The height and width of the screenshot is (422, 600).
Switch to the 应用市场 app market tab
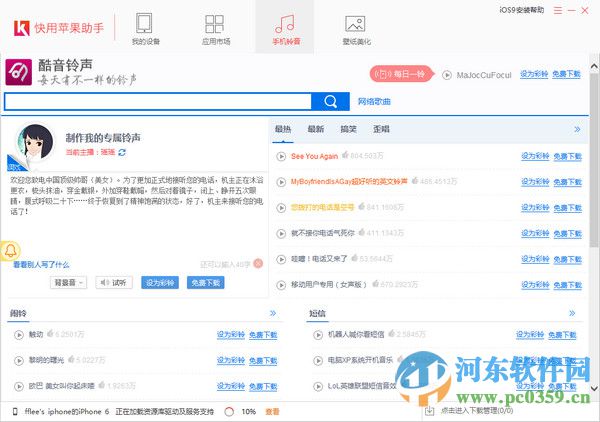point(215,29)
